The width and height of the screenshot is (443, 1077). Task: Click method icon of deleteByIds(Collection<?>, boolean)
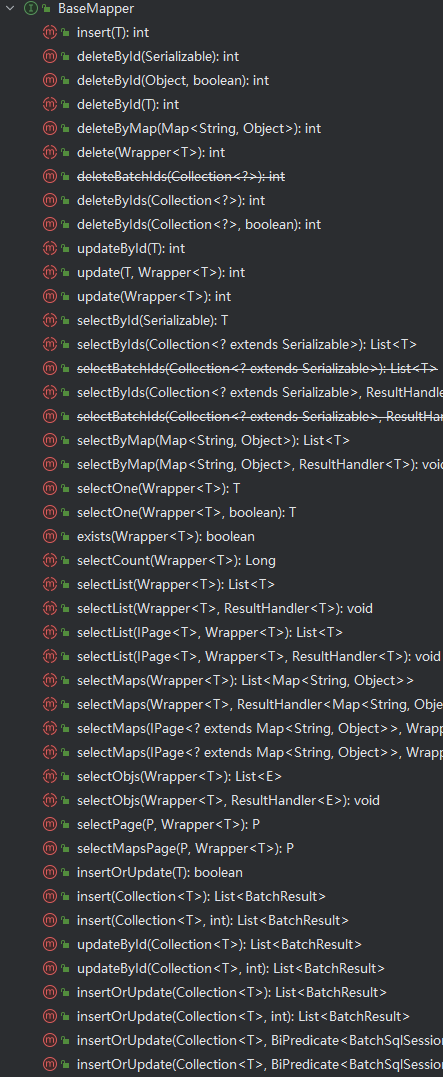[49, 225]
